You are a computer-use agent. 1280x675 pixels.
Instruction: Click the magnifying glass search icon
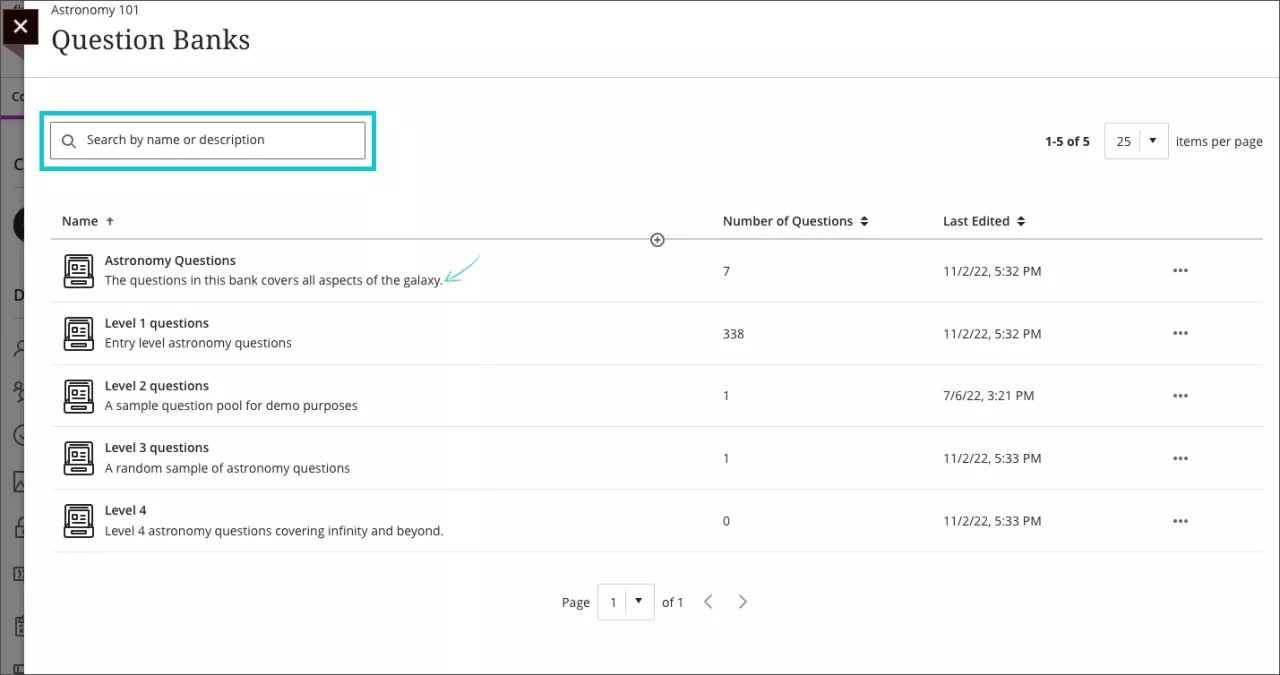(x=68, y=140)
